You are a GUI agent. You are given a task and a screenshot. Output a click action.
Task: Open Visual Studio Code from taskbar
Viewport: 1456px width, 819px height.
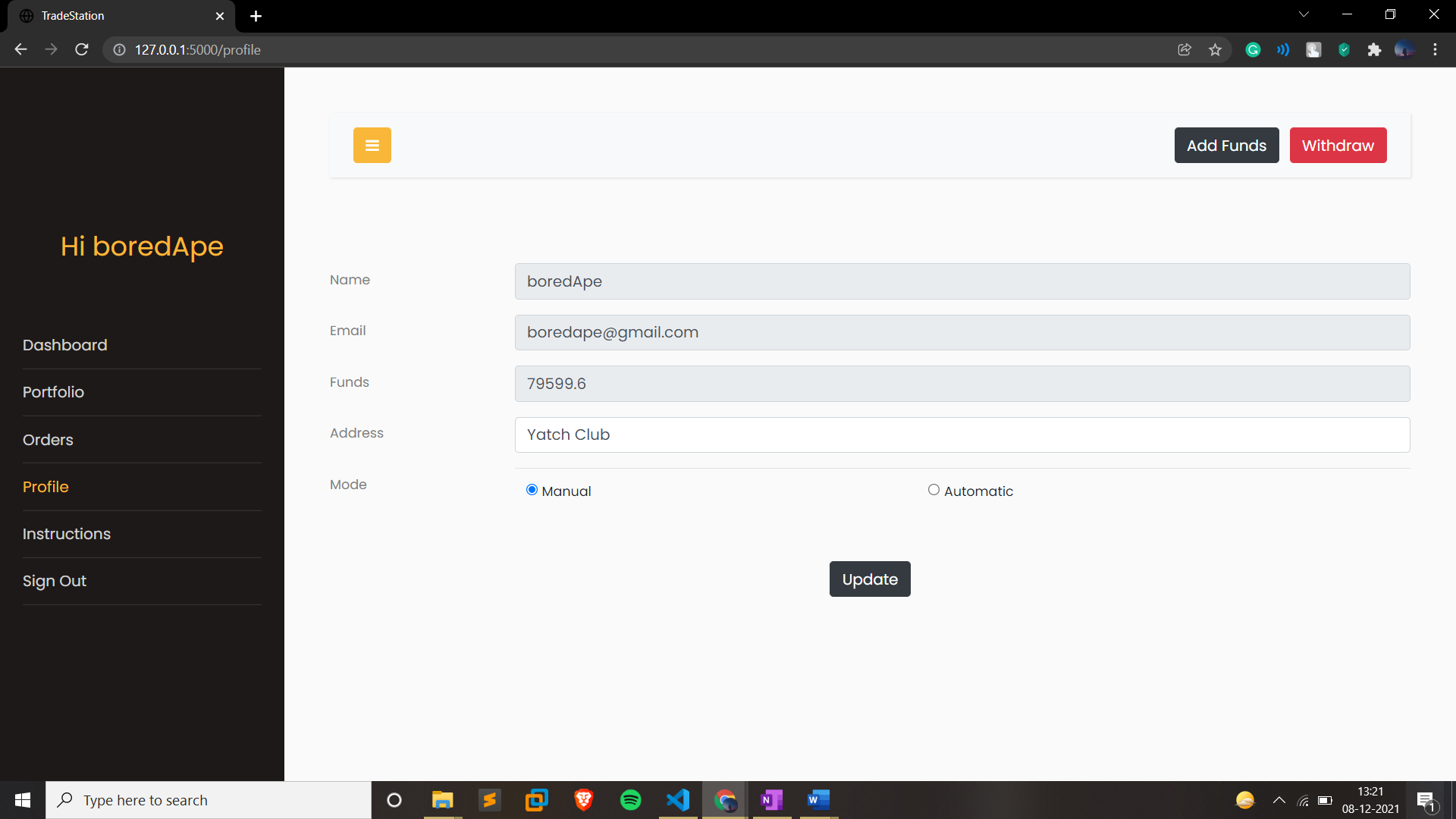[x=678, y=800]
